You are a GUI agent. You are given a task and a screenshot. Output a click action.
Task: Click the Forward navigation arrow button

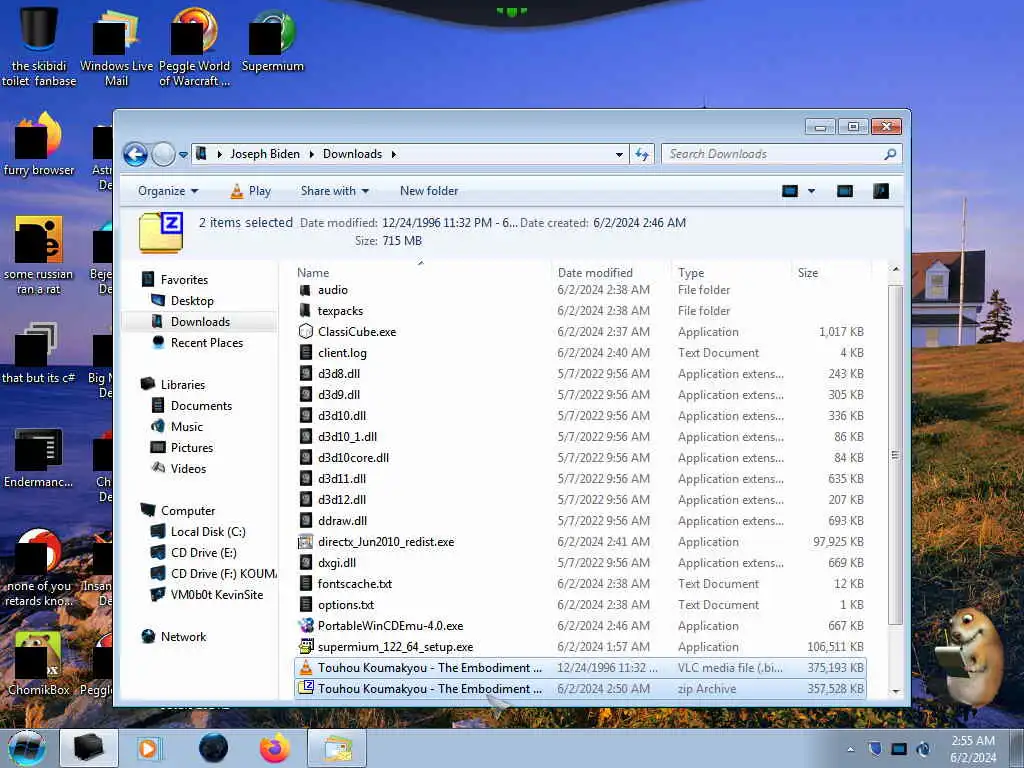click(163, 155)
